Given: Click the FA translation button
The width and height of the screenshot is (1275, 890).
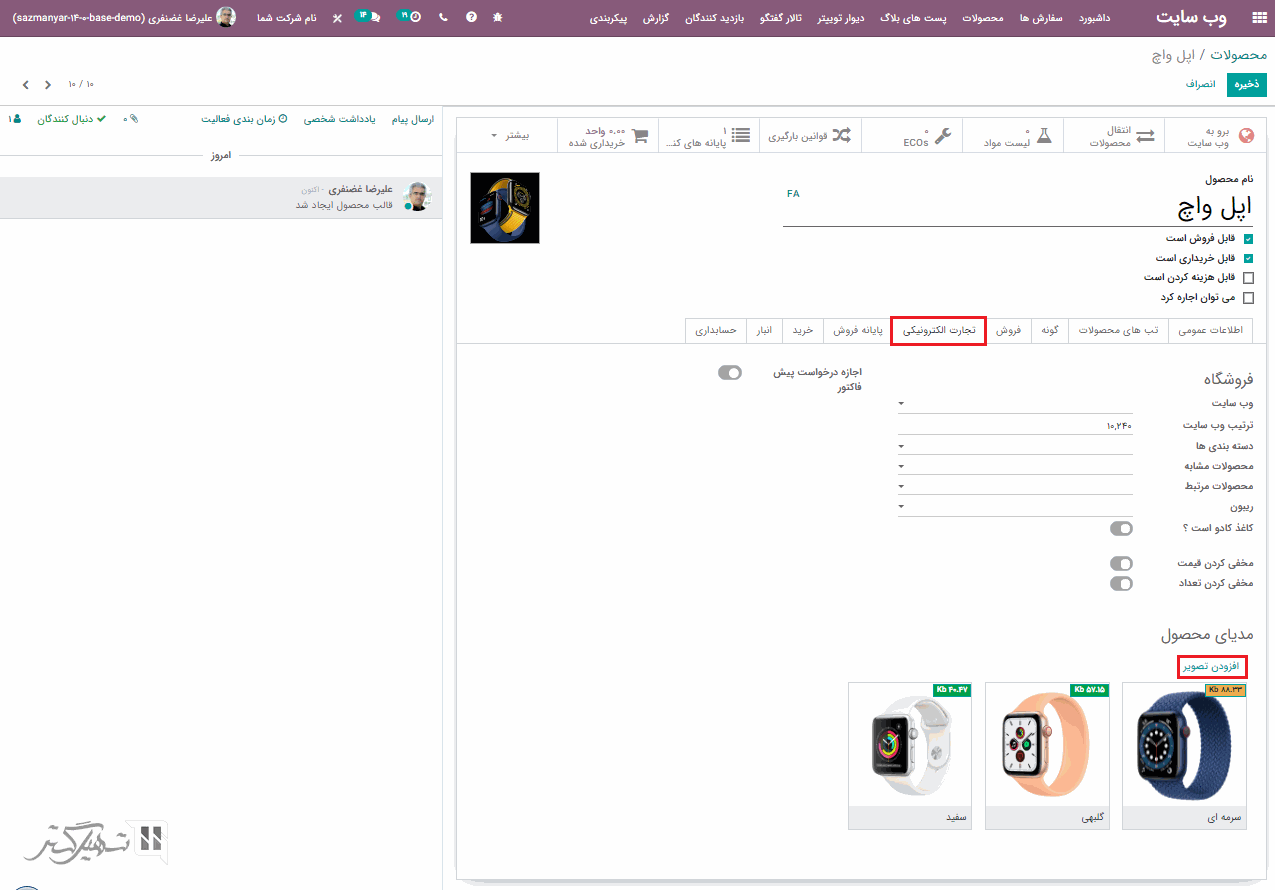Looking at the screenshot, I should point(793,194).
